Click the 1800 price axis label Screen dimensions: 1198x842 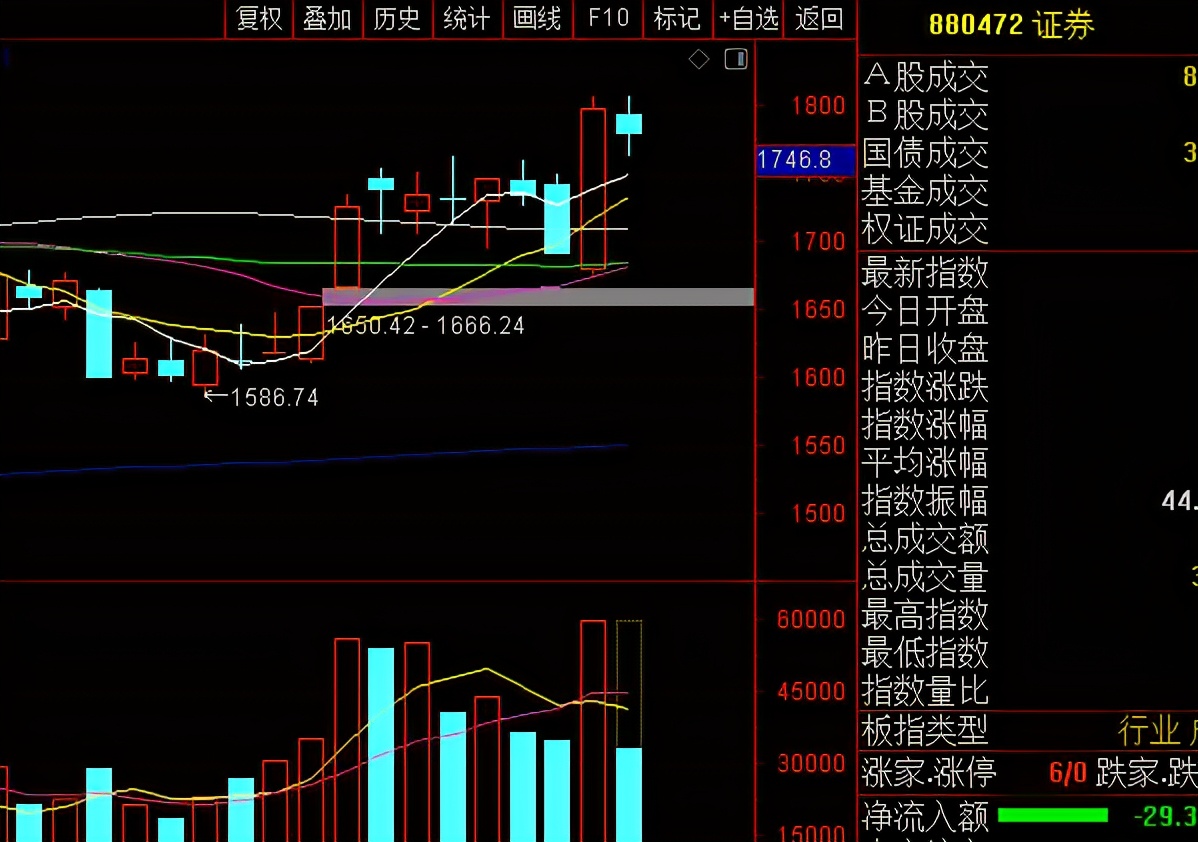[818, 105]
